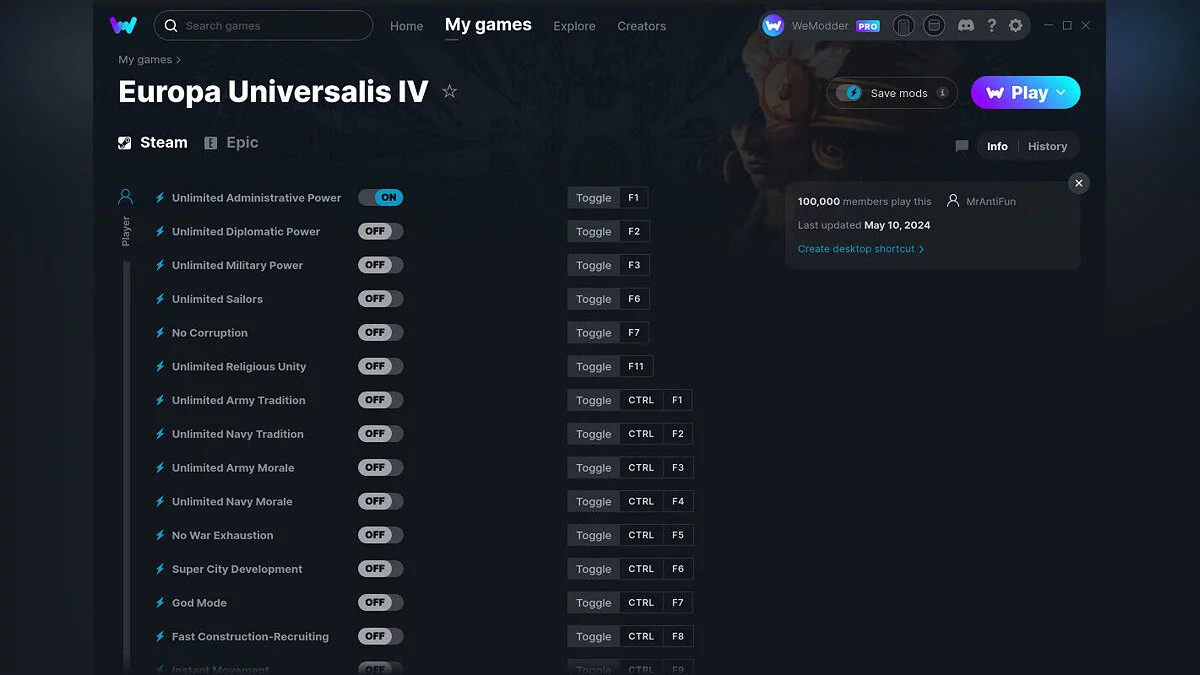
Task: Open the Explore navigation item
Action: [x=574, y=26]
